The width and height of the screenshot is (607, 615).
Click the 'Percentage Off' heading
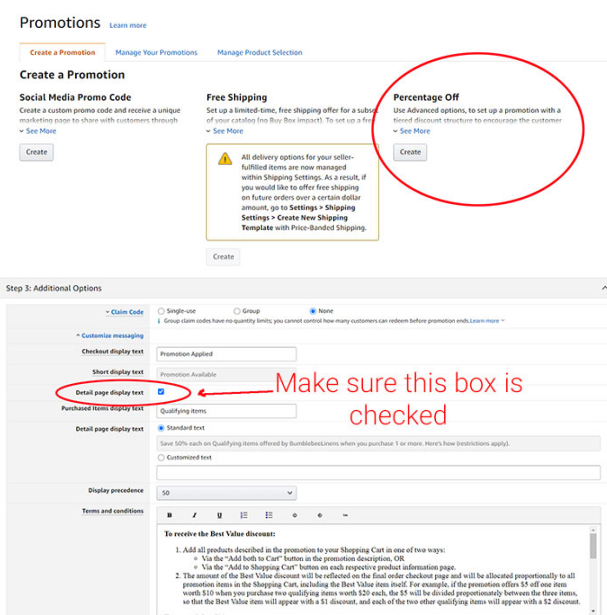point(426,97)
